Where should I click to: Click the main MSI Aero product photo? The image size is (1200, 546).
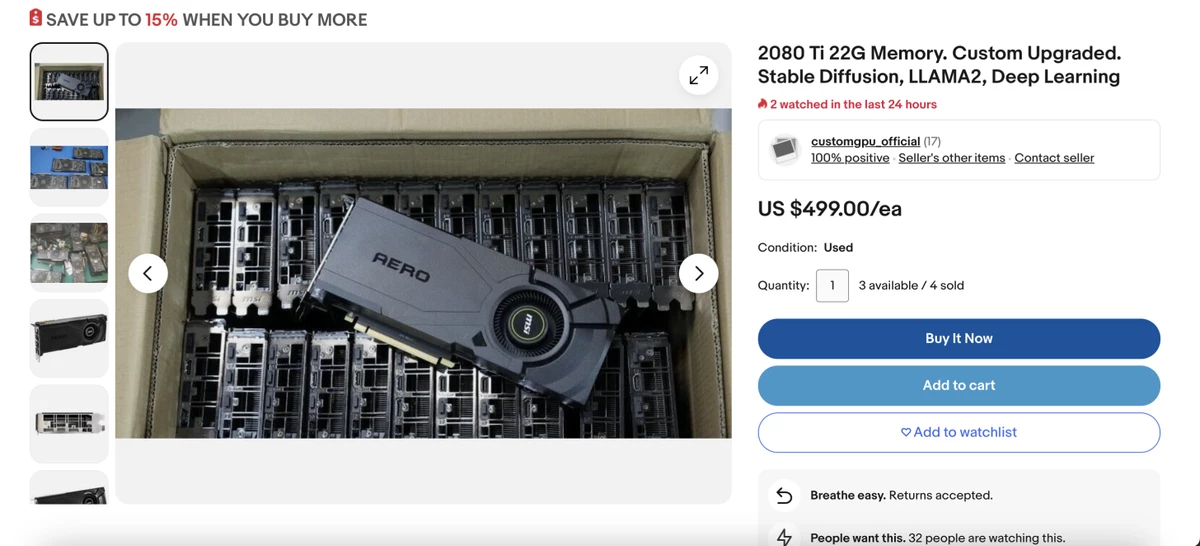click(423, 273)
